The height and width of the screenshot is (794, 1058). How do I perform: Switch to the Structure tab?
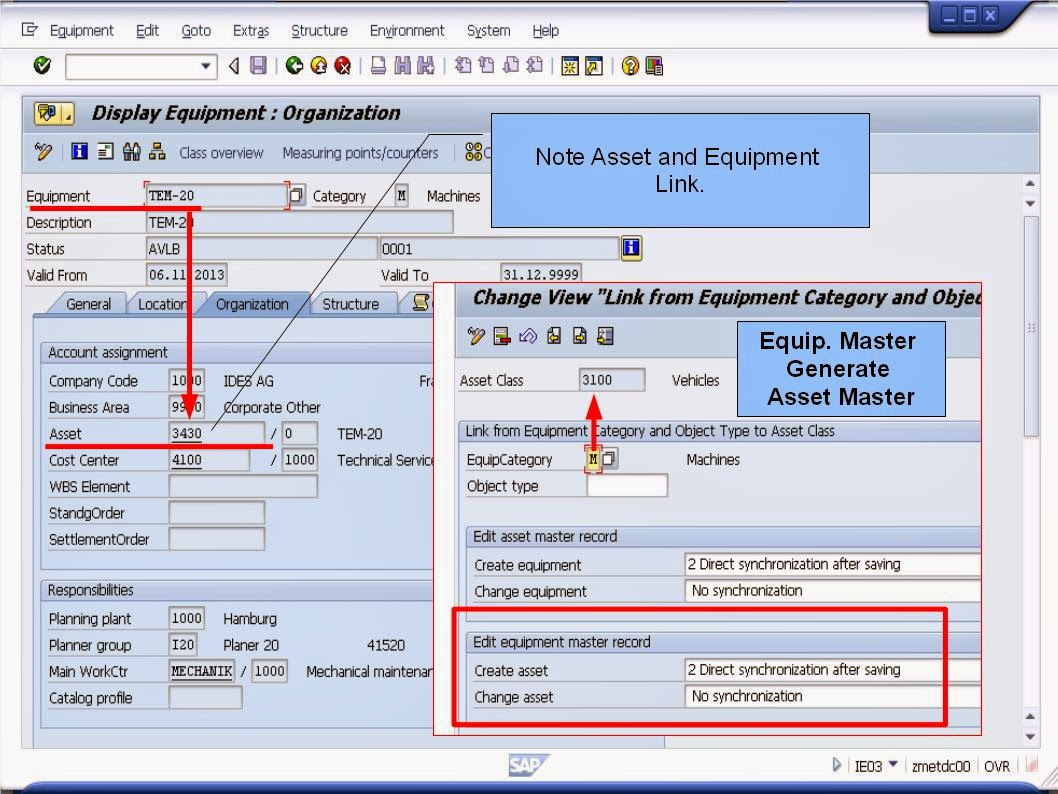pos(352,303)
